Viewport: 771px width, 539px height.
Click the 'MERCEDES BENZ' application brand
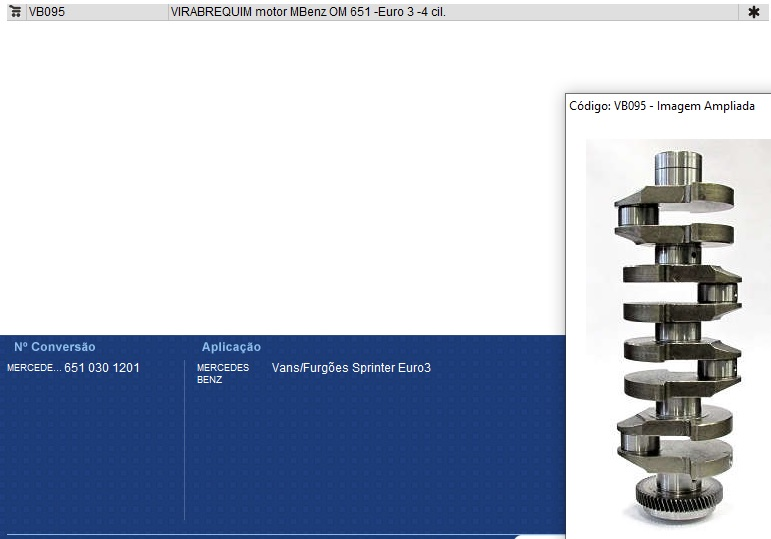click(x=222, y=373)
